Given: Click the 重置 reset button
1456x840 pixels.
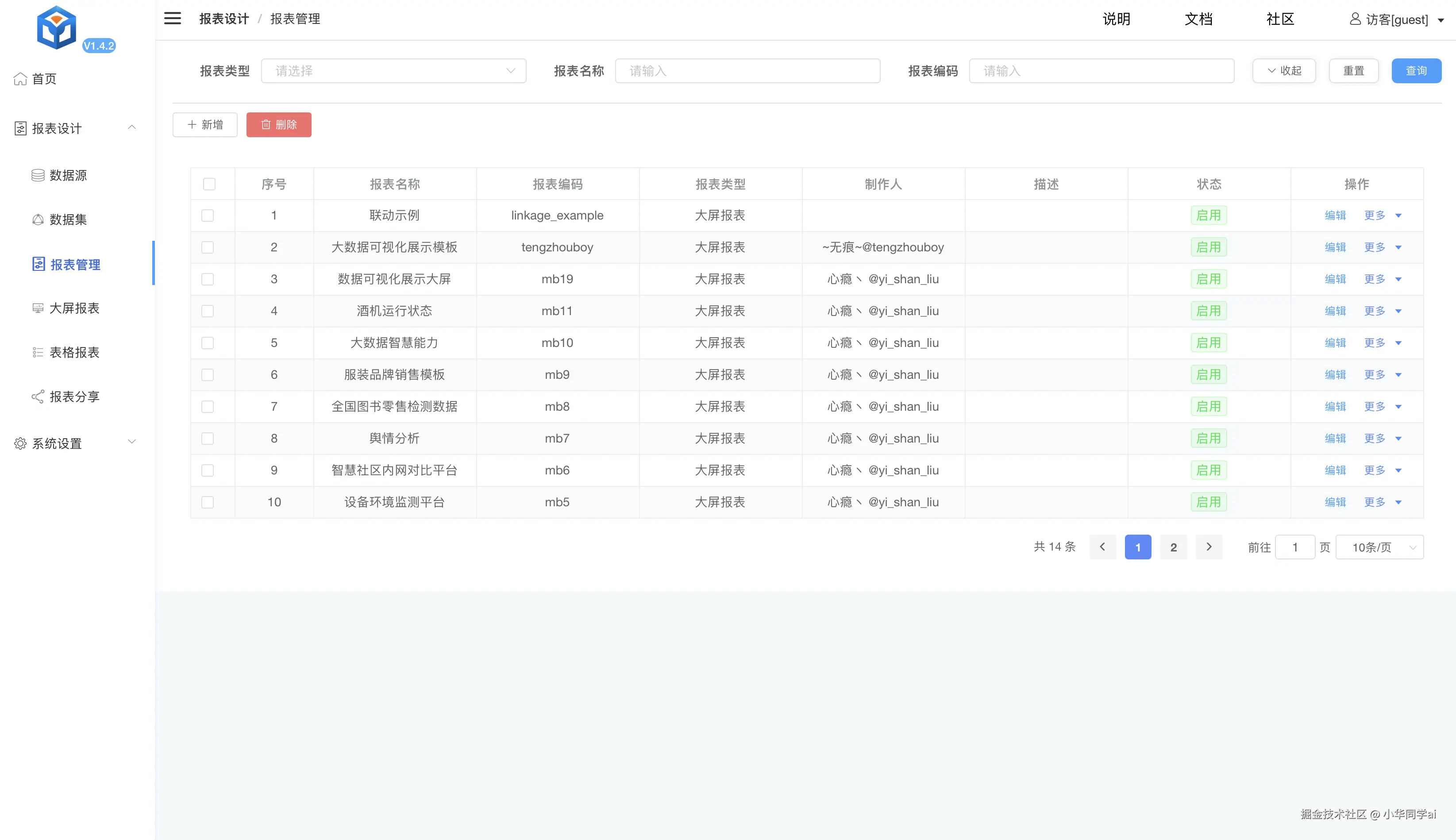Looking at the screenshot, I should (x=1353, y=71).
